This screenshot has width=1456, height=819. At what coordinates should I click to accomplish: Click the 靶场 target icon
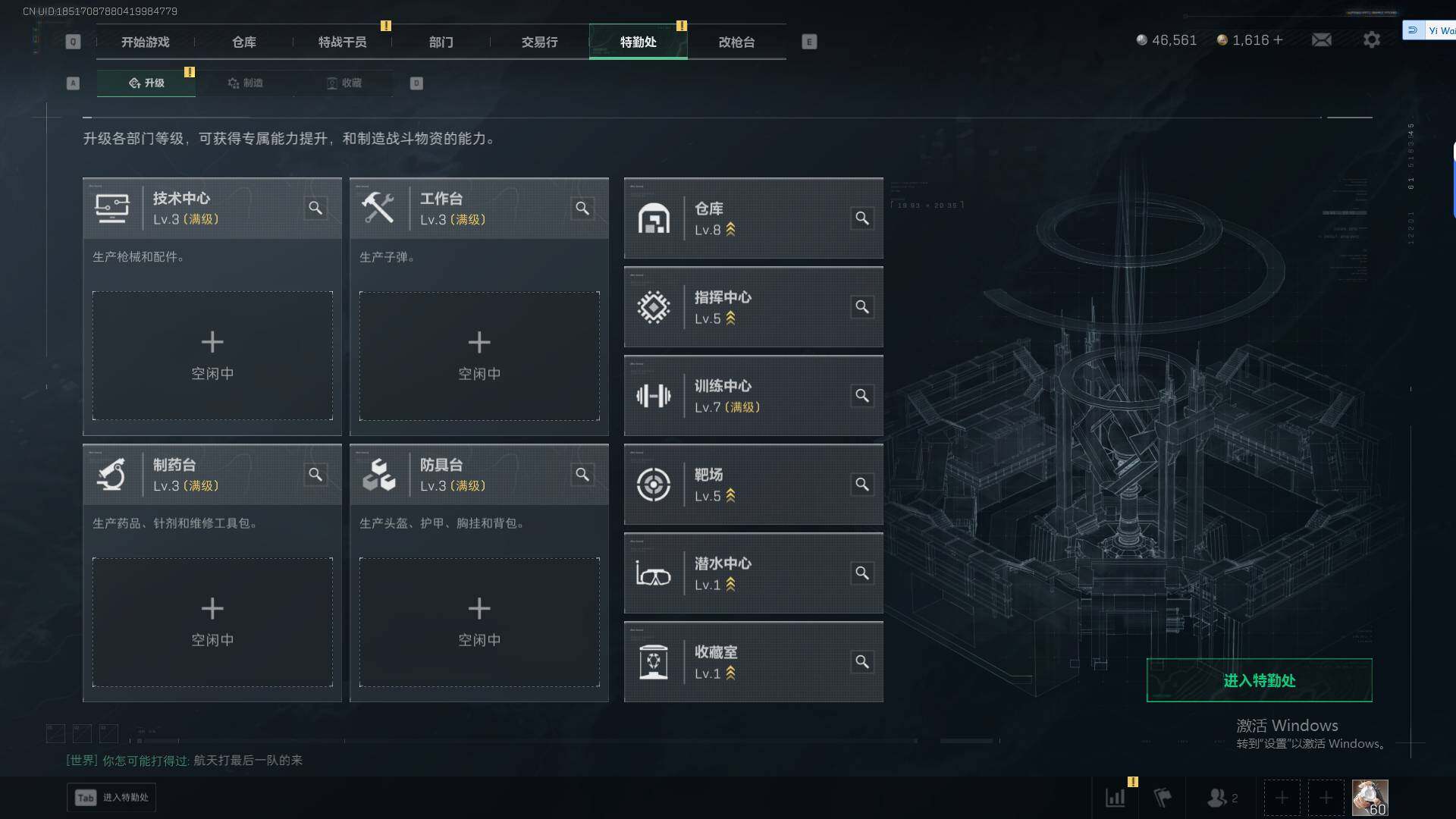click(653, 485)
